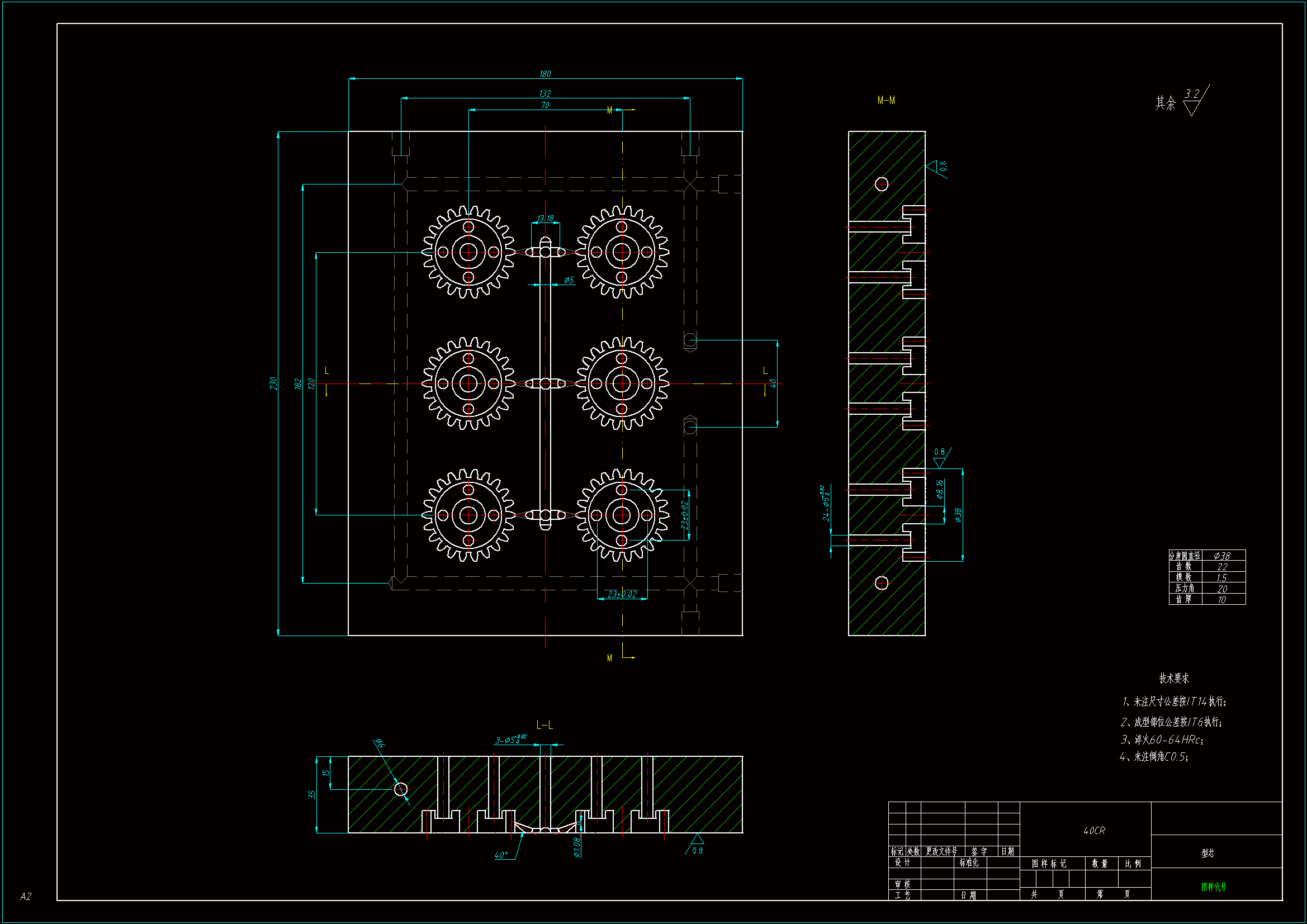Click the 13.18 gate dimension text

(545, 219)
